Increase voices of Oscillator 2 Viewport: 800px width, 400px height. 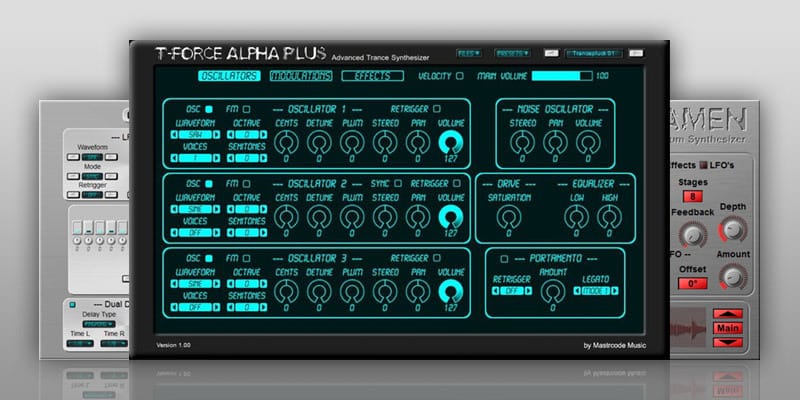click(216, 233)
